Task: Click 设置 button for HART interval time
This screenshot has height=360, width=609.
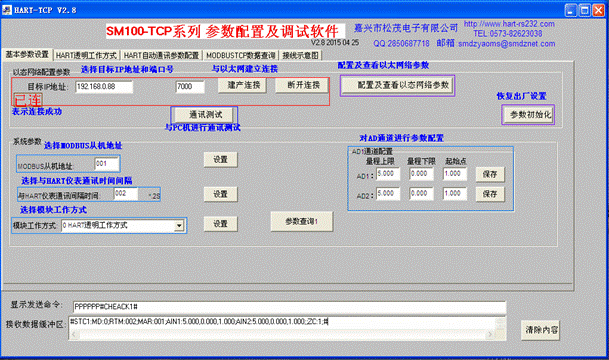Action: [x=221, y=194]
